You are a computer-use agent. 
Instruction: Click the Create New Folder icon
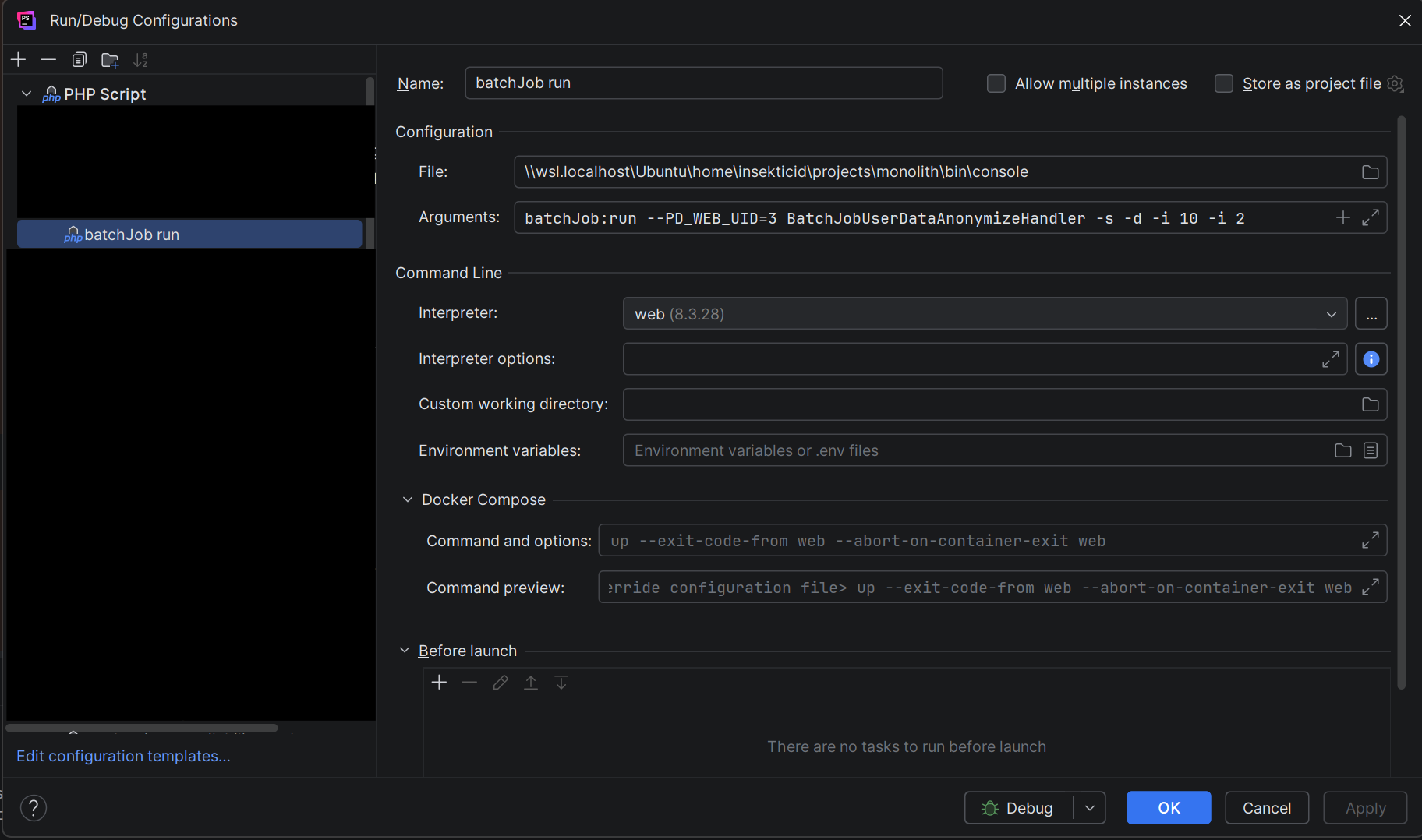(x=110, y=60)
